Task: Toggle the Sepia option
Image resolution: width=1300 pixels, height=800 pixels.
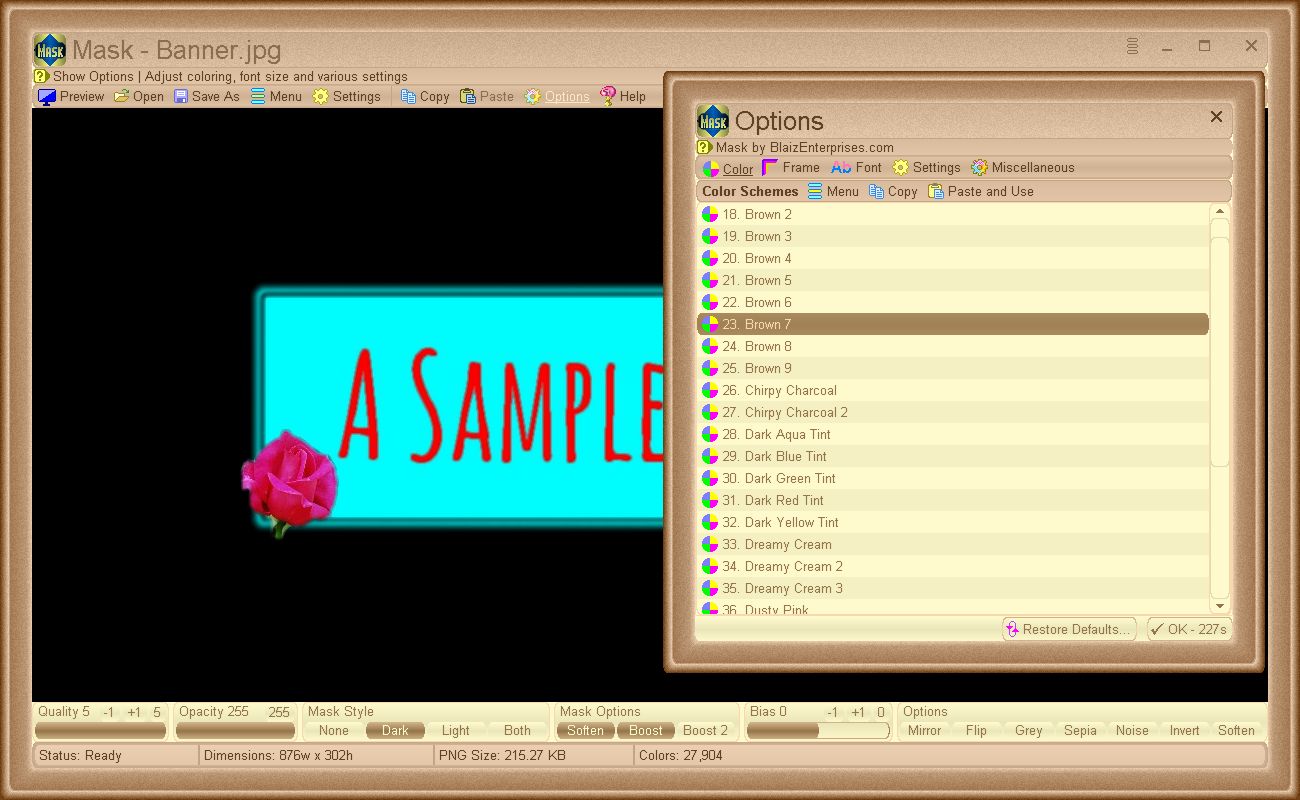Action: pyautogui.click(x=1080, y=731)
